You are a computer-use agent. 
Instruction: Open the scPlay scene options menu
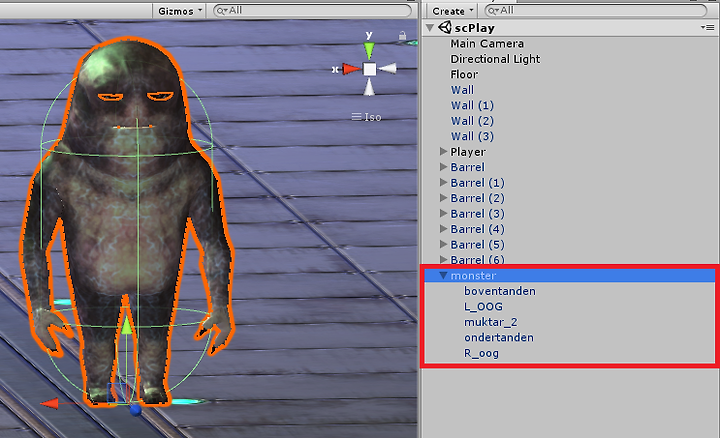coord(708,28)
